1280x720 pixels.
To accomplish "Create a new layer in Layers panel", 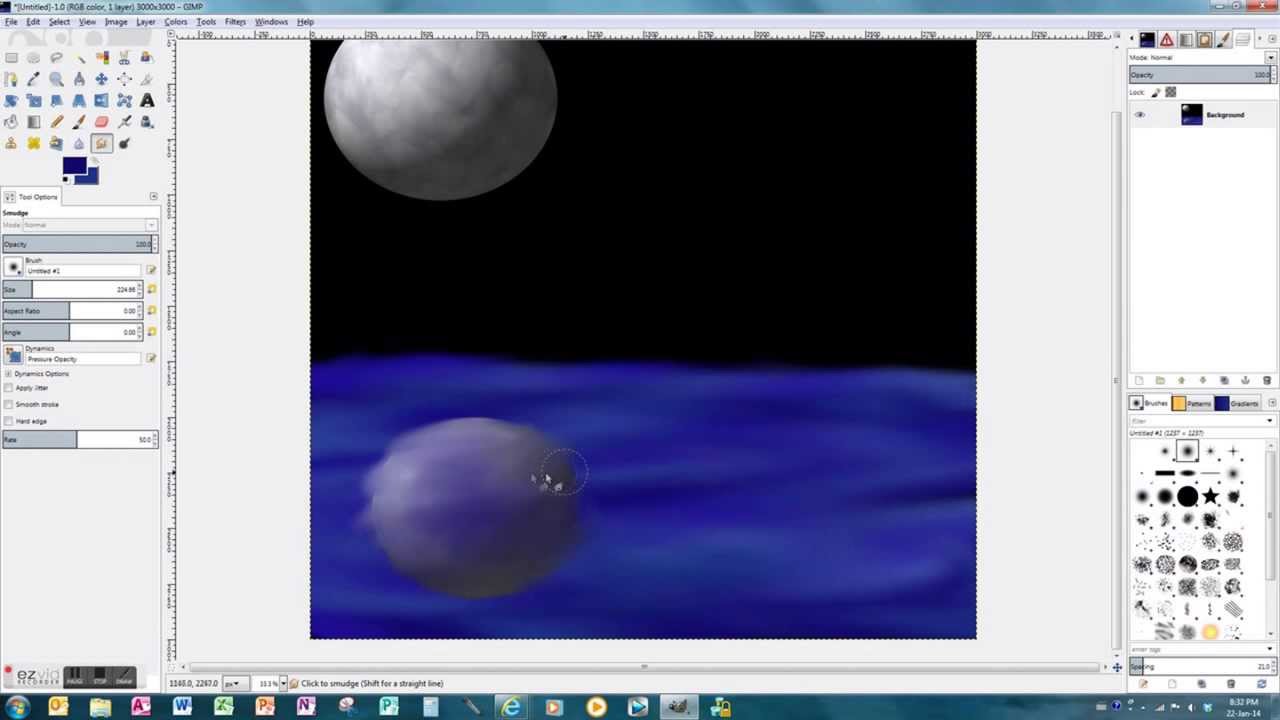I will point(1139,380).
